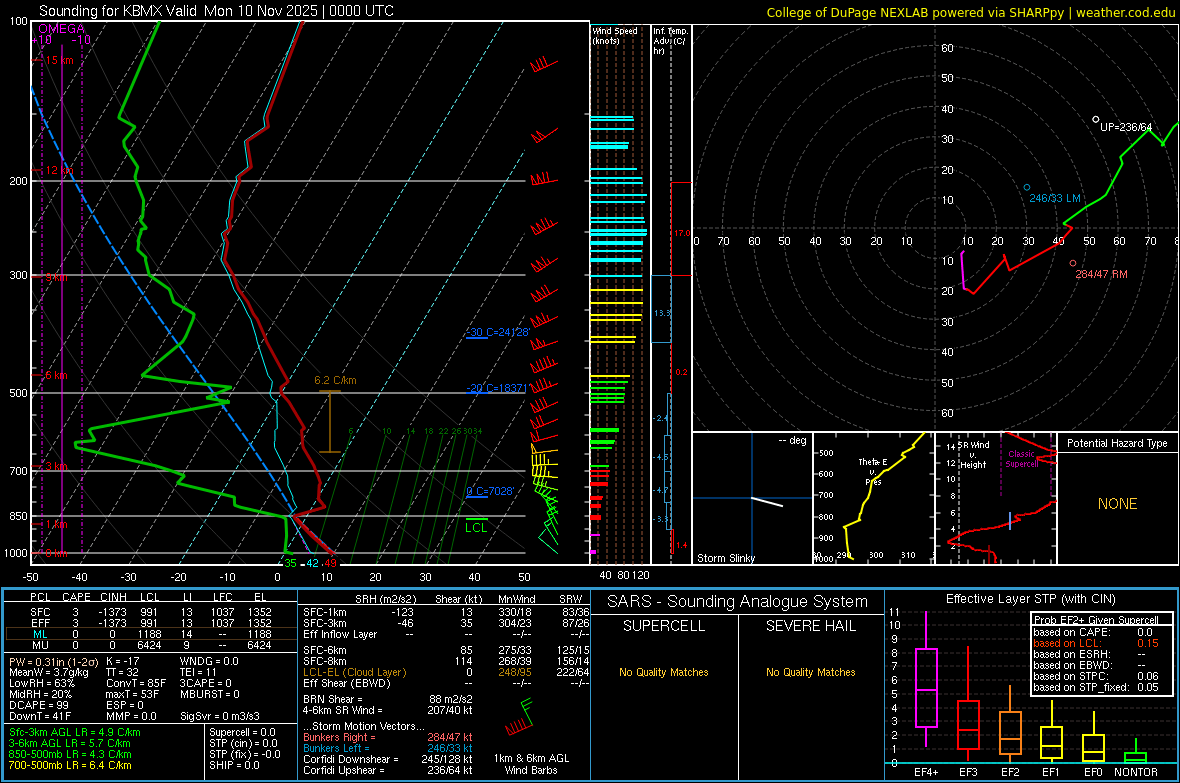Screen dimensions: 1180x783
Task: Click the "0 C=7028'" freezing level label
Action: (490, 492)
